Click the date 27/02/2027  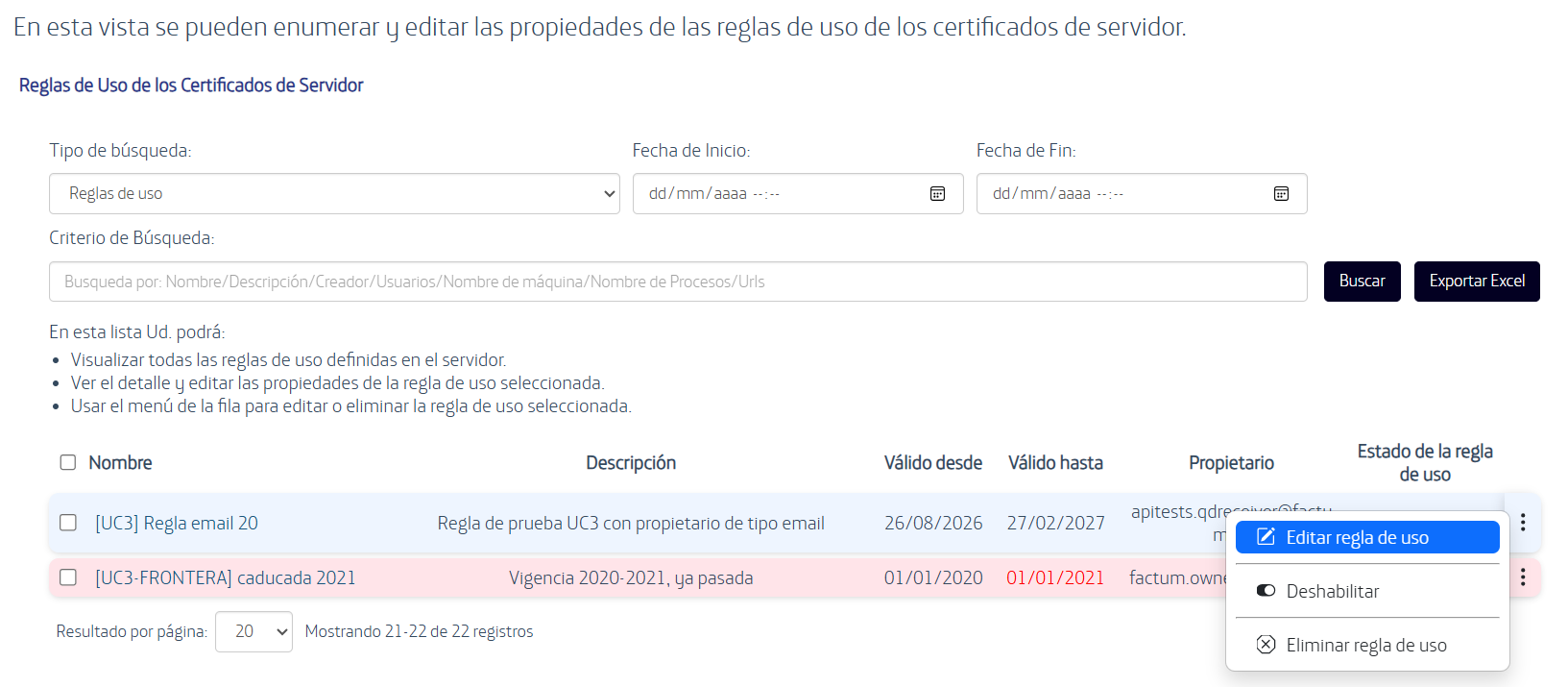coord(1055,523)
